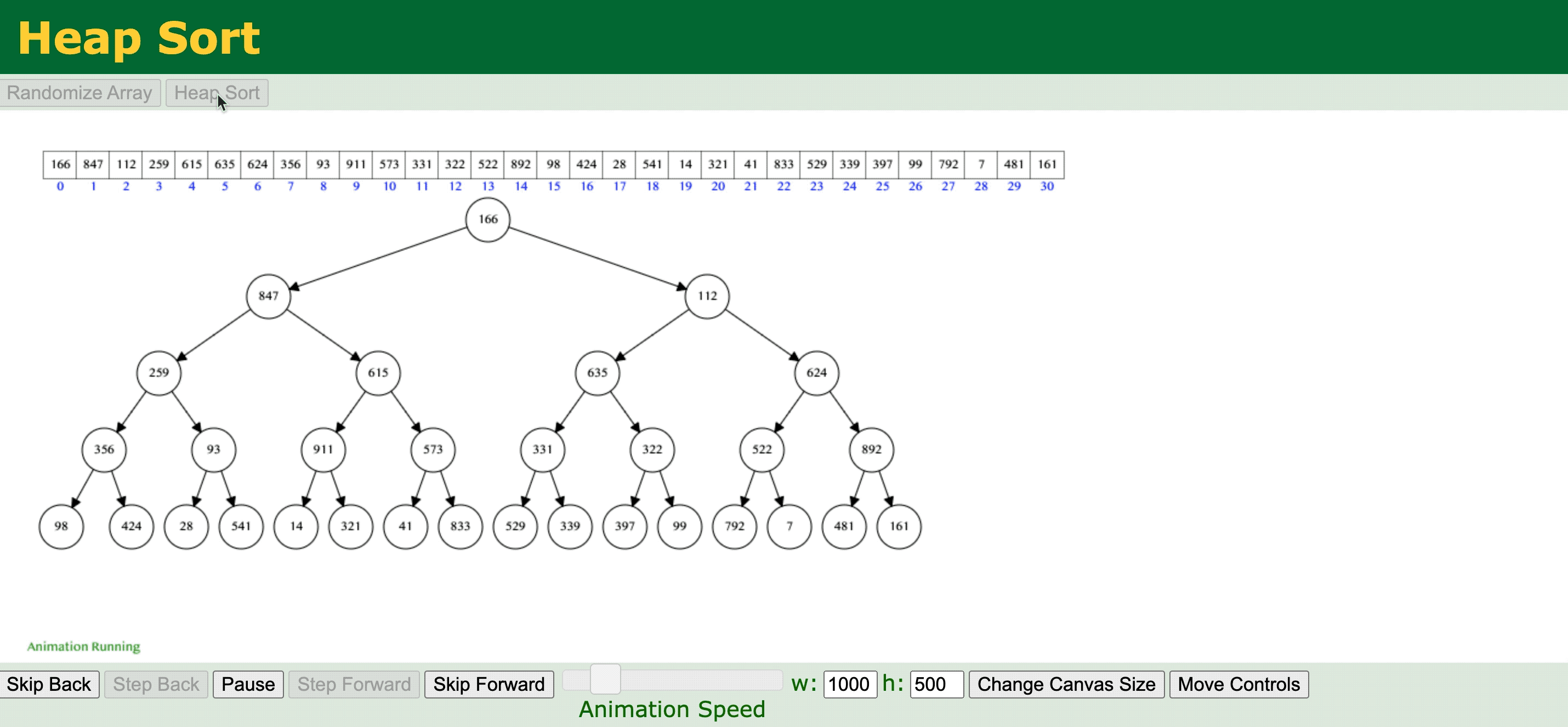Image resolution: width=1568 pixels, height=727 pixels.
Task: Click the Step Forward playback control
Action: [353, 685]
